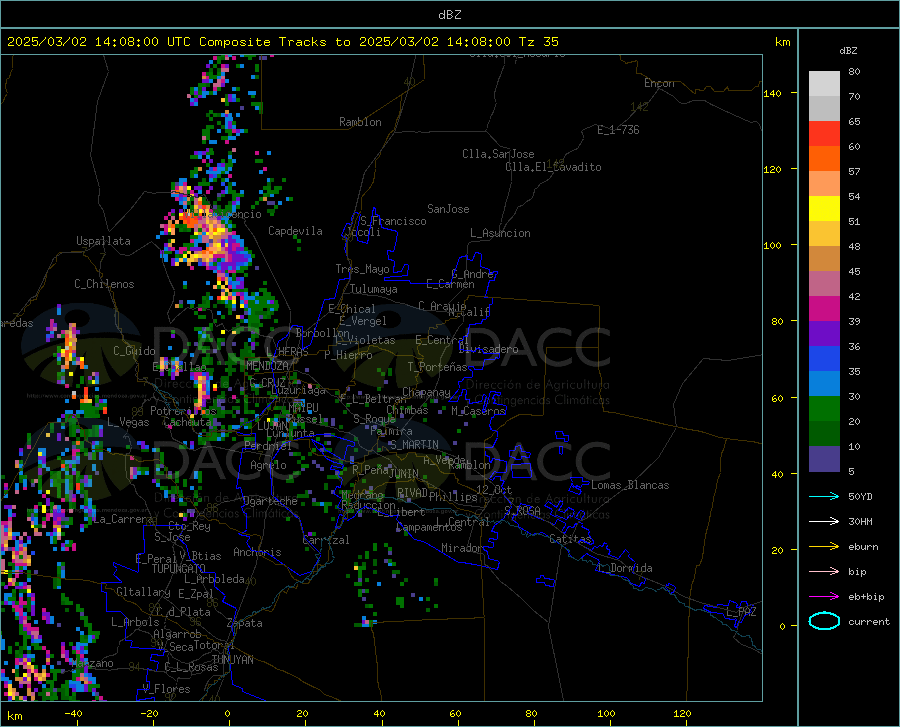Image resolution: width=900 pixels, height=727 pixels.
Task: Click the La_Carrera map label
Action: [x=123, y=519]
